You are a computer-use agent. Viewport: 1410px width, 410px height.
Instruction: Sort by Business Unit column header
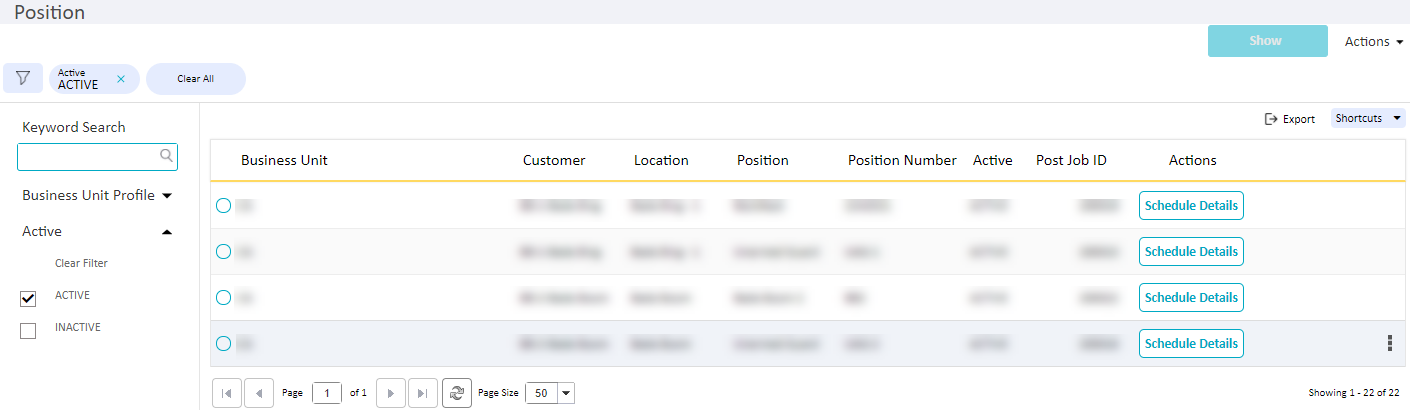284,160
